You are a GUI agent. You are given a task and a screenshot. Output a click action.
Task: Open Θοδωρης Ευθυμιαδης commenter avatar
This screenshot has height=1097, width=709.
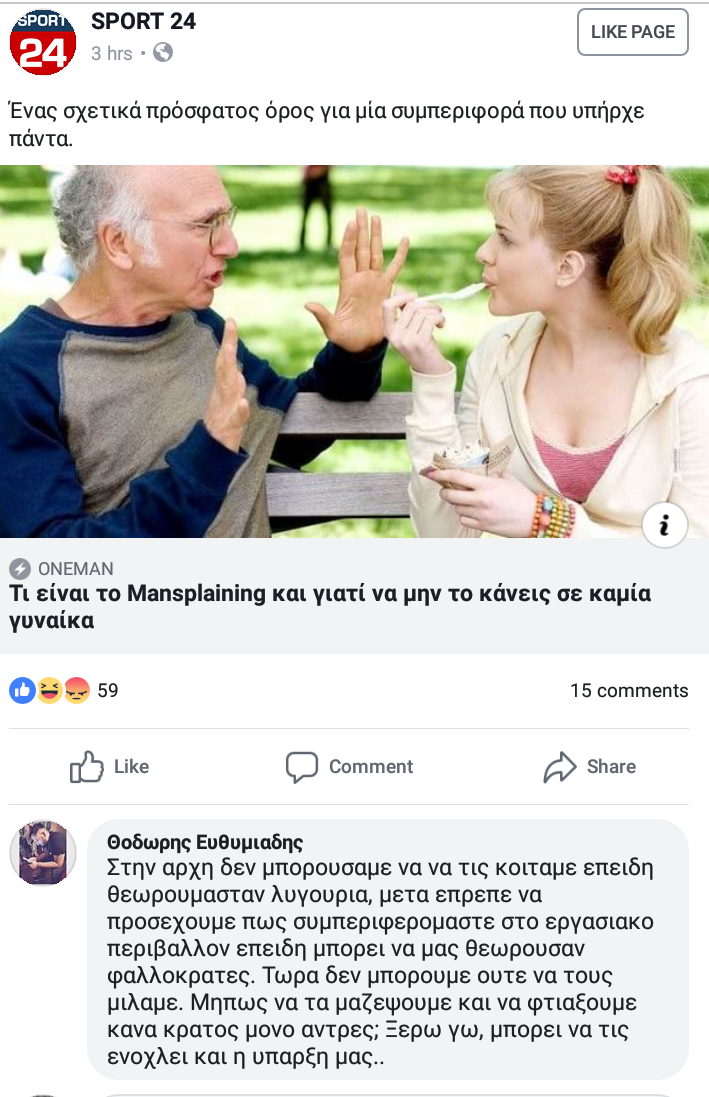pyautogui.click(x=43, y=854)
